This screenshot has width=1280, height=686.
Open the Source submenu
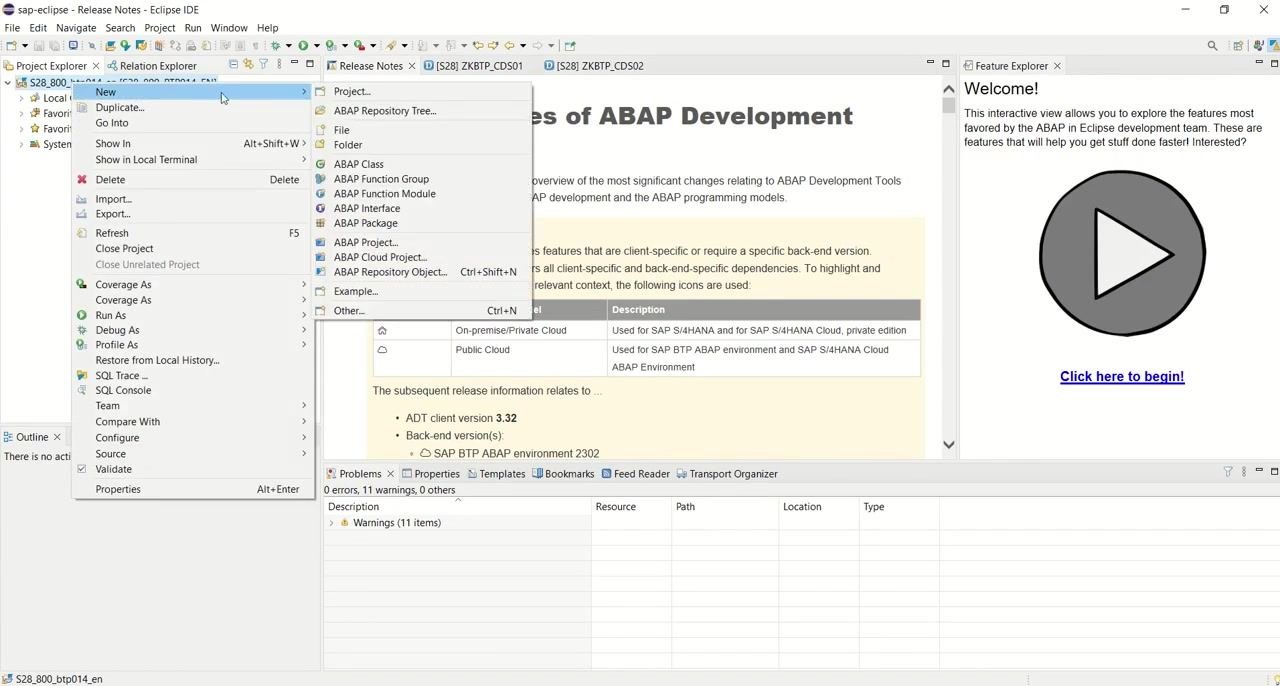tap(195, 454)
